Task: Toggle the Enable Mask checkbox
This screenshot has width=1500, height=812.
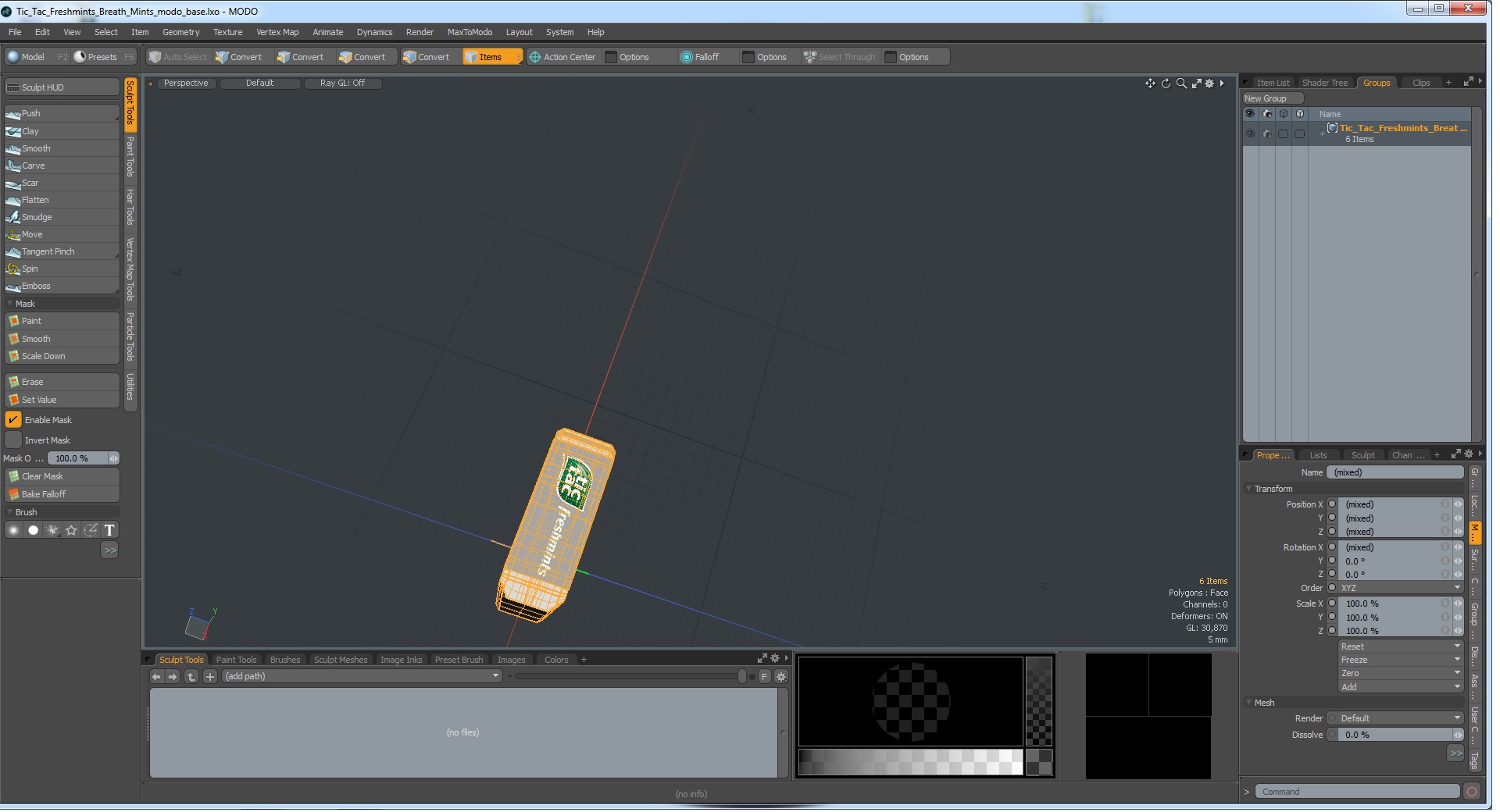Action: (13, 421)
